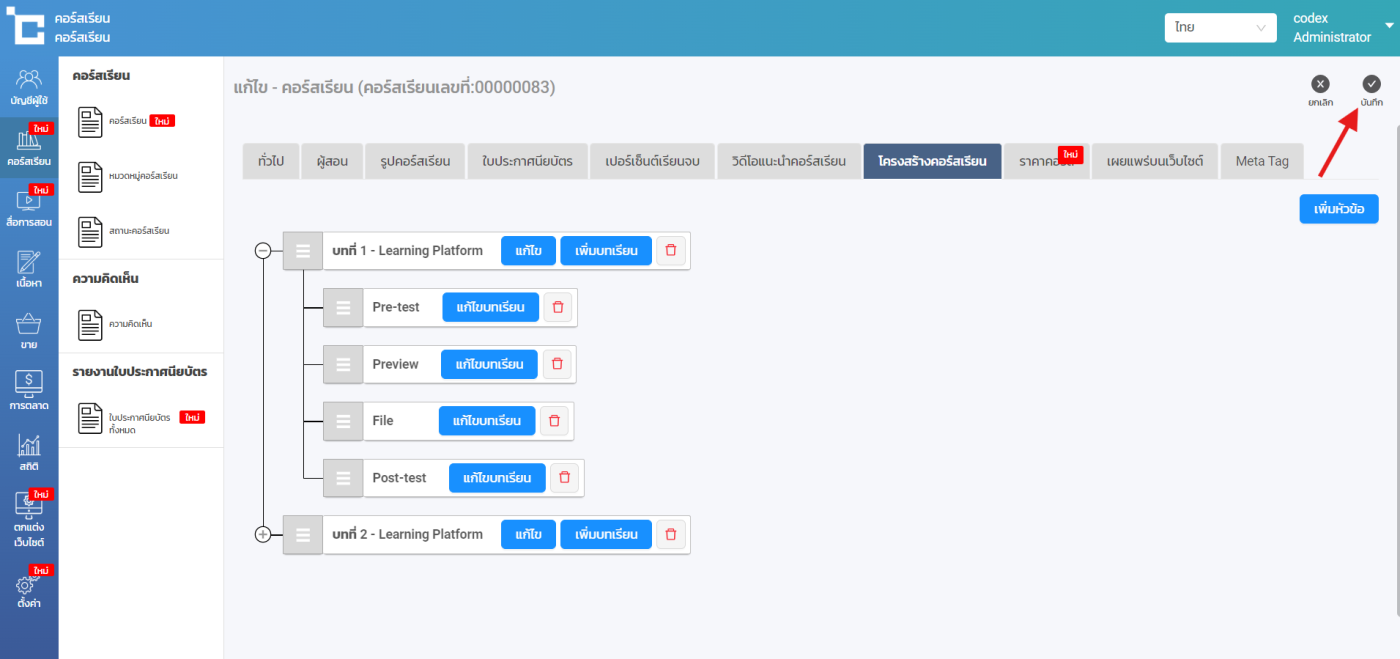Open the shopping basket sales icon in sidebar
The height and width of the screenshot is (659, 1400).
[x=29, y=326]
